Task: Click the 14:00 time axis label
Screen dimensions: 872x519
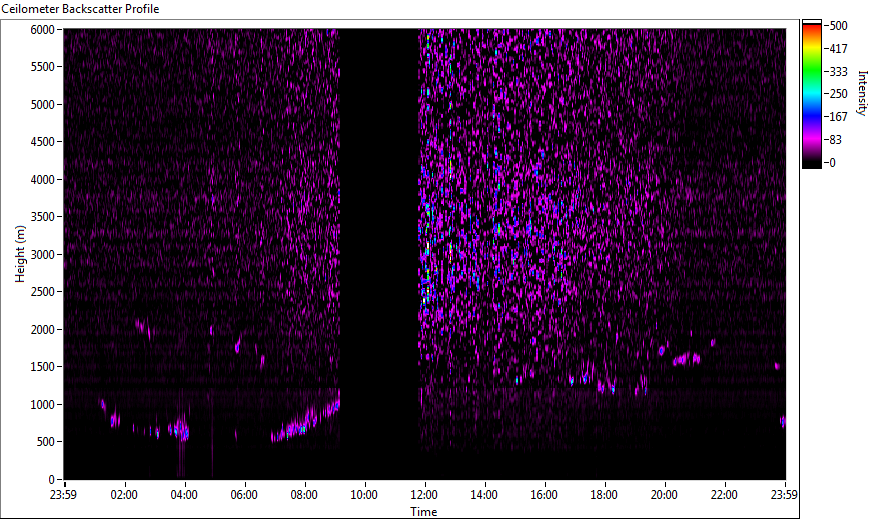Action: click(x=484, y=495)
